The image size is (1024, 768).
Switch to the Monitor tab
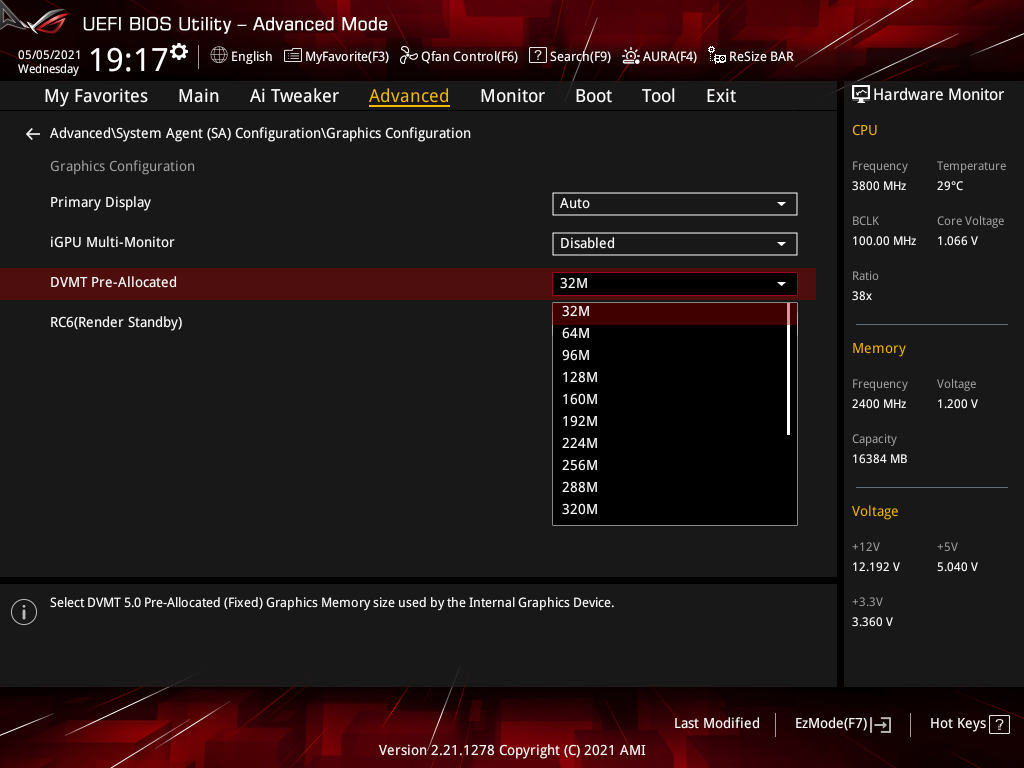point(513,96)
